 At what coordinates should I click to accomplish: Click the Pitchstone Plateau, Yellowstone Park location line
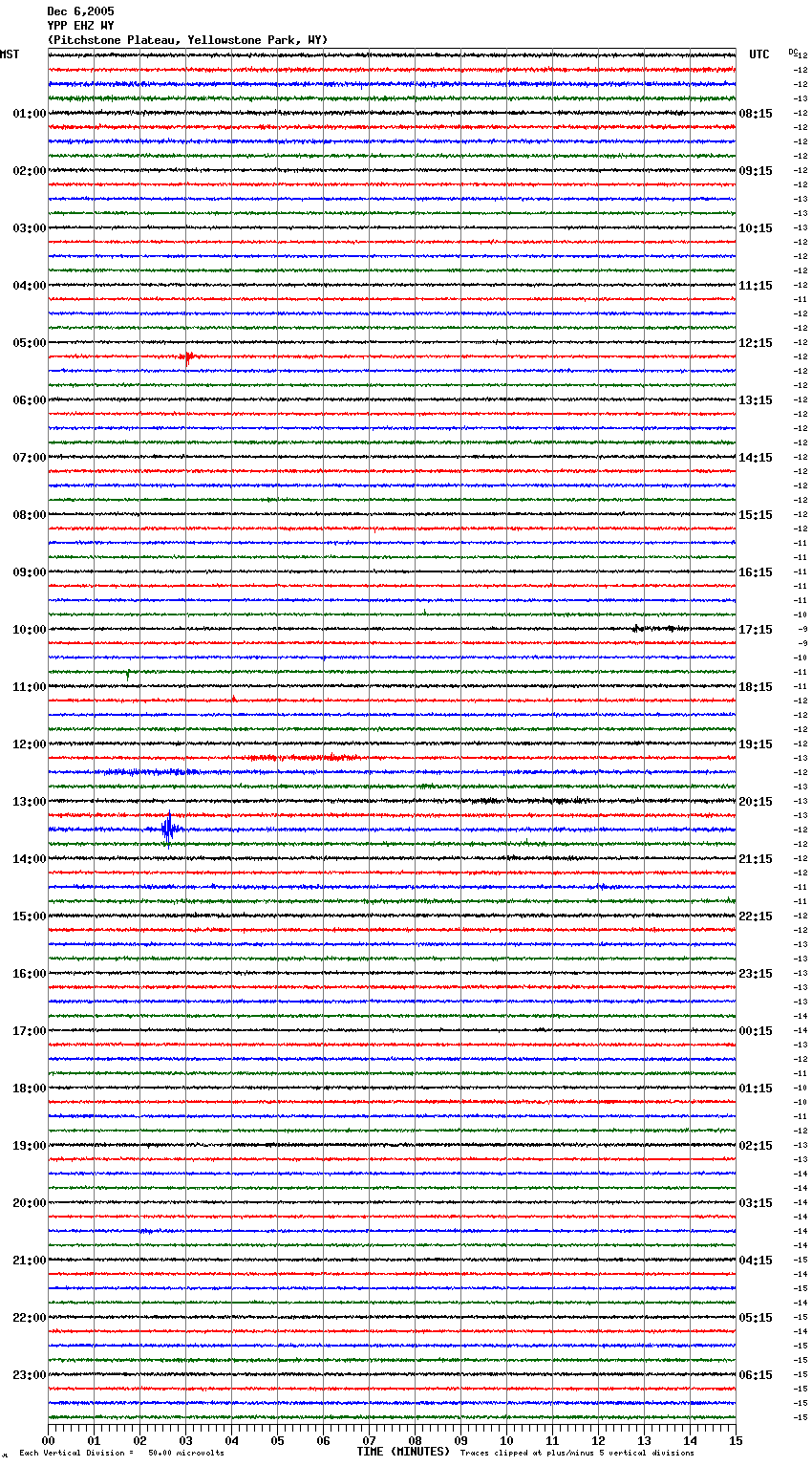coord(187,40)
